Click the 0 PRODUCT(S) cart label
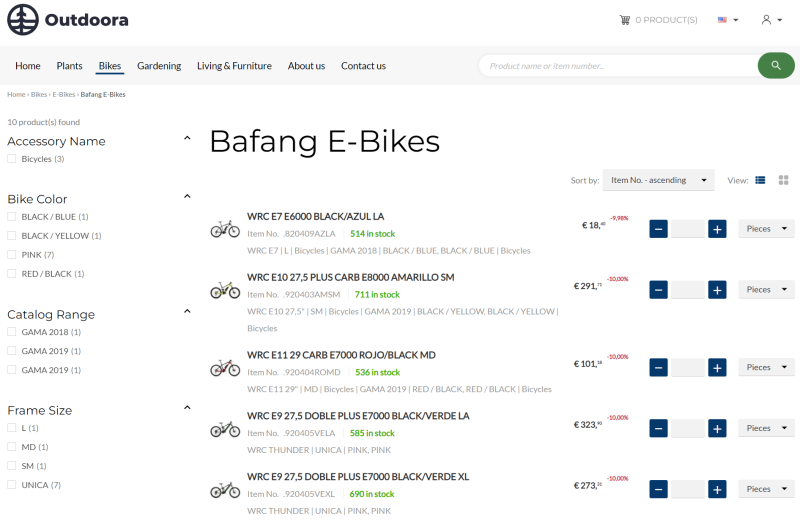The image size is (800, 524). (x=666, y=20)
